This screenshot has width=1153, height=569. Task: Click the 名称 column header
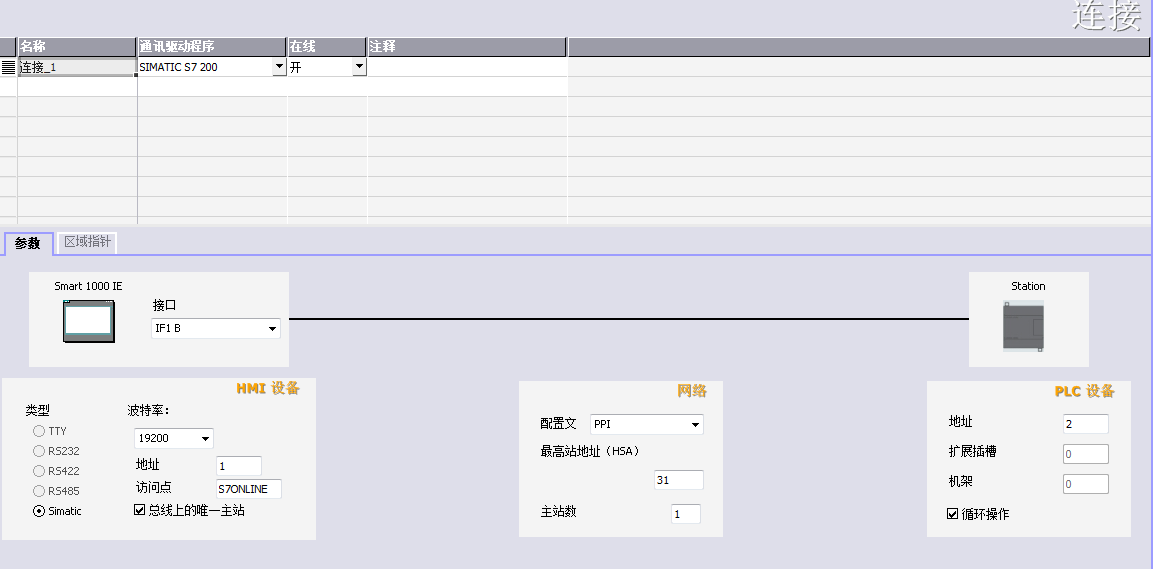coord(77,46)
